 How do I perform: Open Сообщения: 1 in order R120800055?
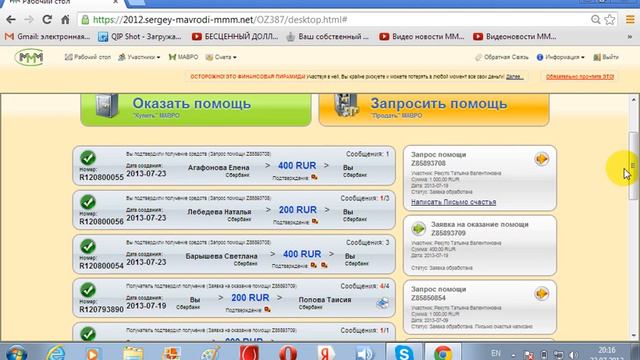pos(368,154)
